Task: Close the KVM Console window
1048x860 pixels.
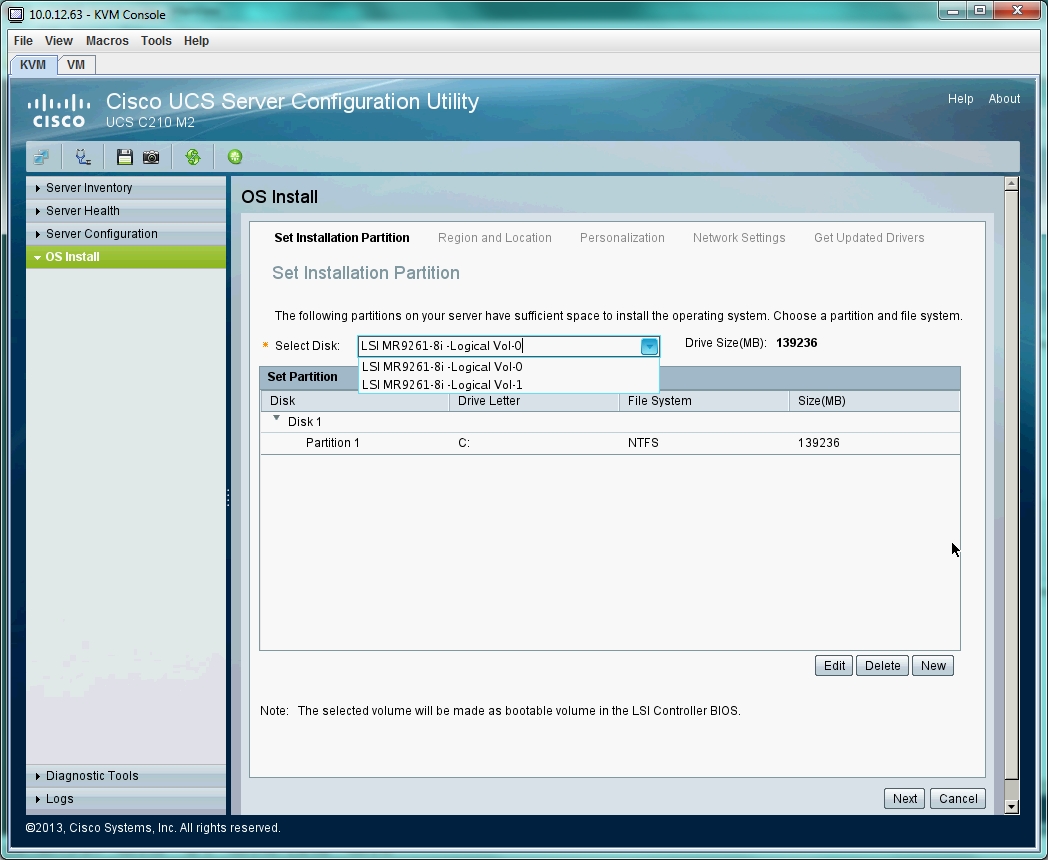Action: click(x=1017, y=11)
